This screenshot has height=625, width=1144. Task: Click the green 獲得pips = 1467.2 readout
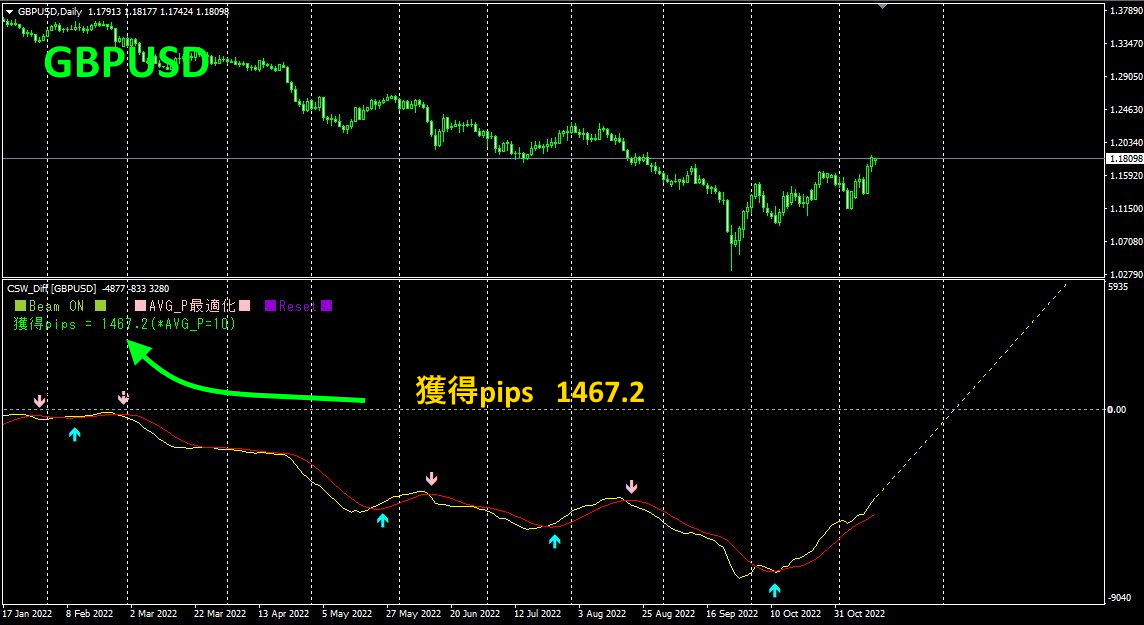(125, 323)
